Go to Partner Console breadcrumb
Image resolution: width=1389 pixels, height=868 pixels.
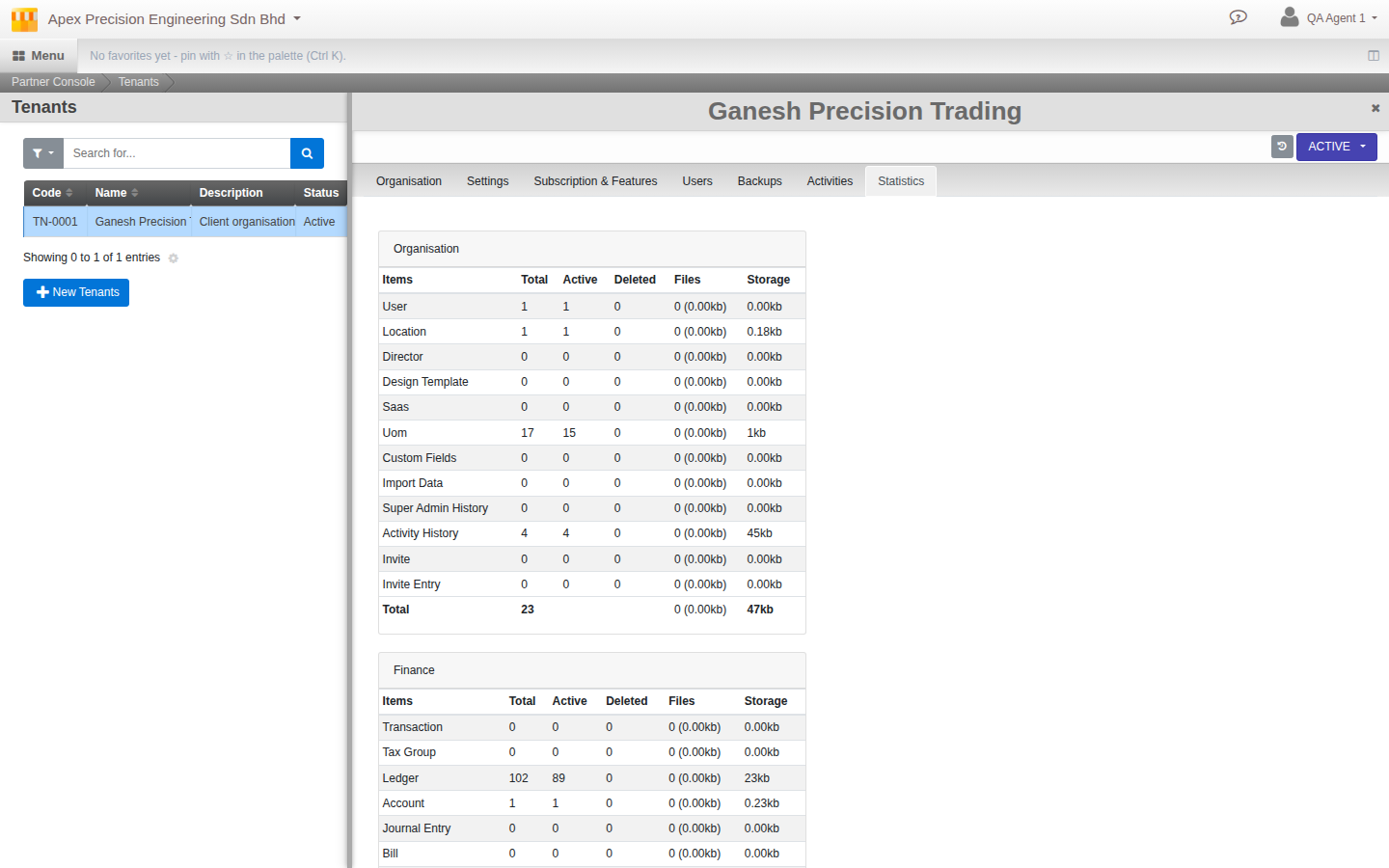(53, 82)
